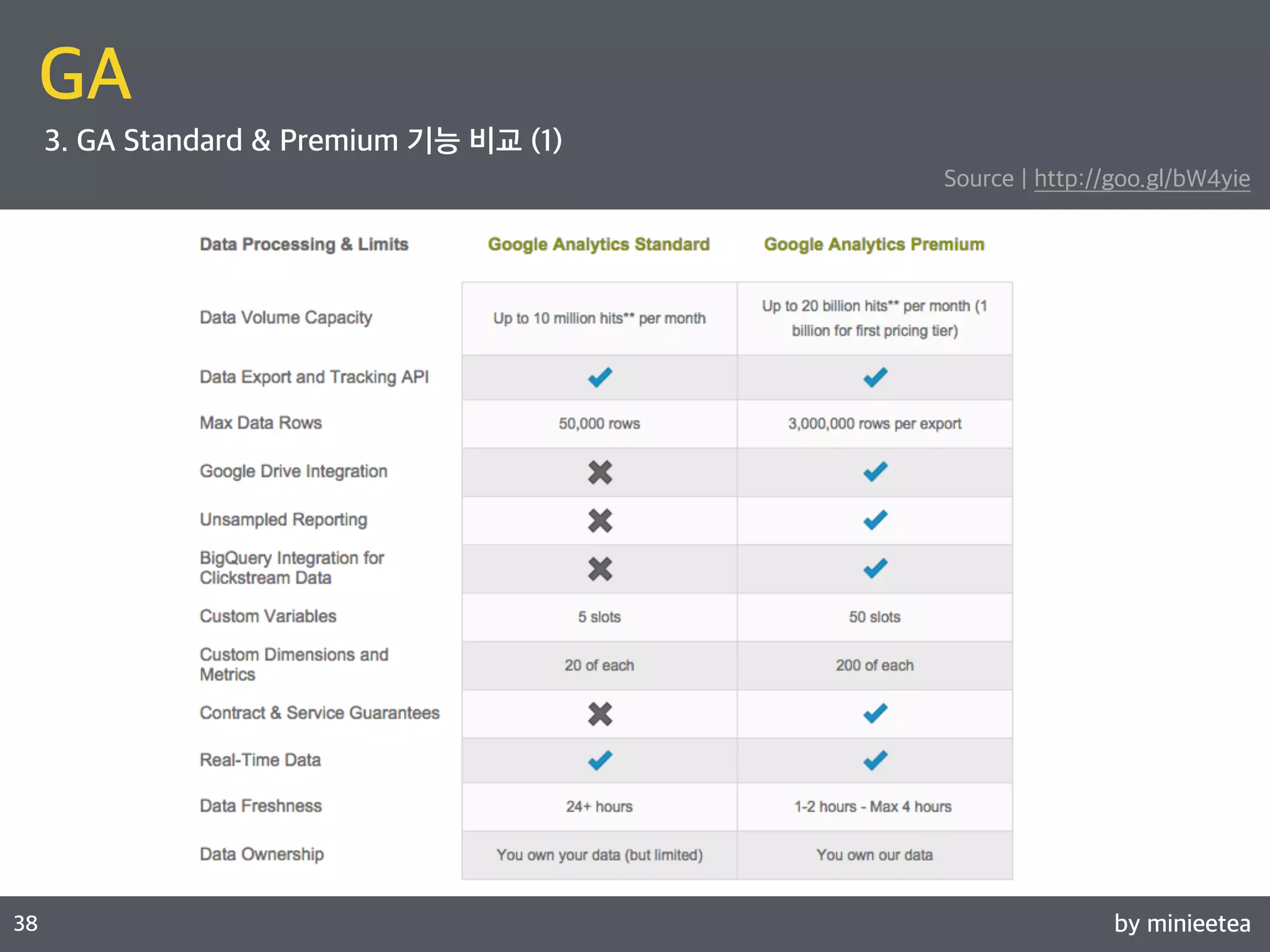Screen dimensions: 1270x952
Task: Click the 50,000 rows cell
Action: 599,424
